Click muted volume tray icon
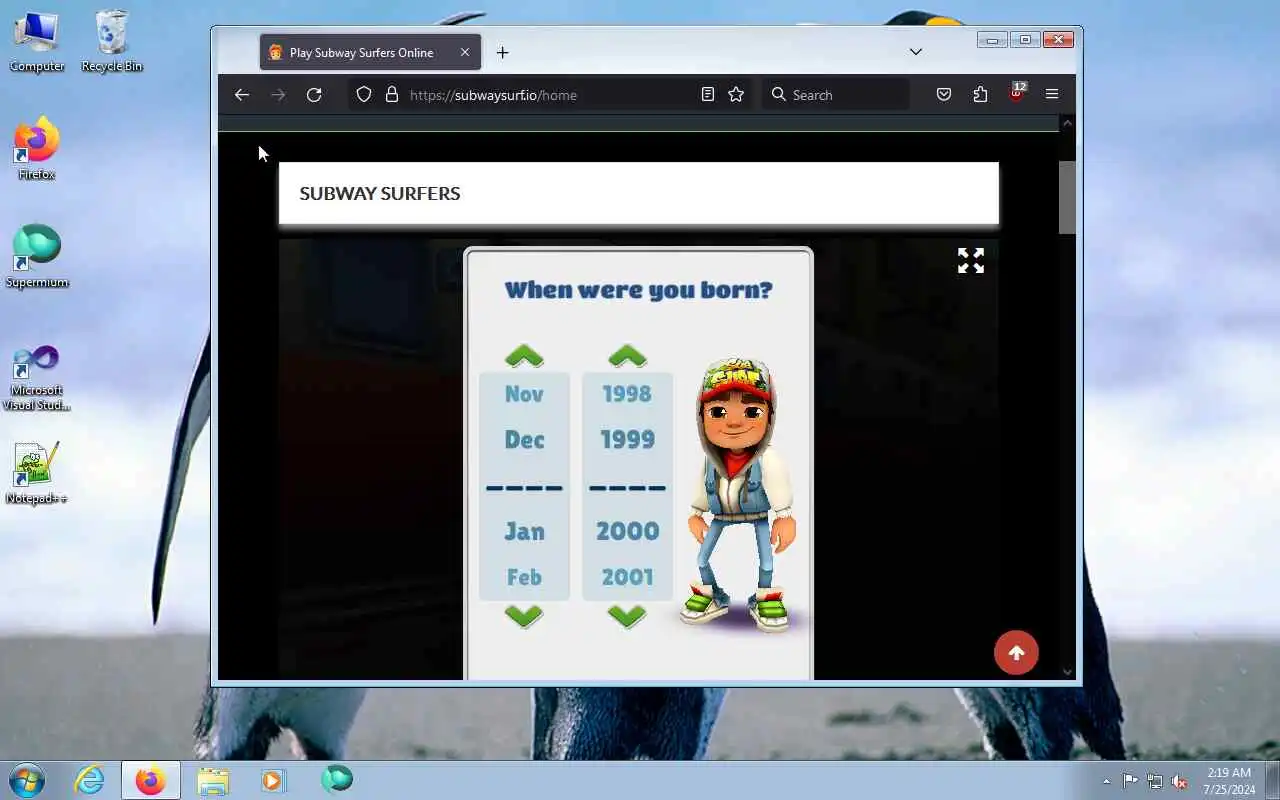 point(1180,781)
